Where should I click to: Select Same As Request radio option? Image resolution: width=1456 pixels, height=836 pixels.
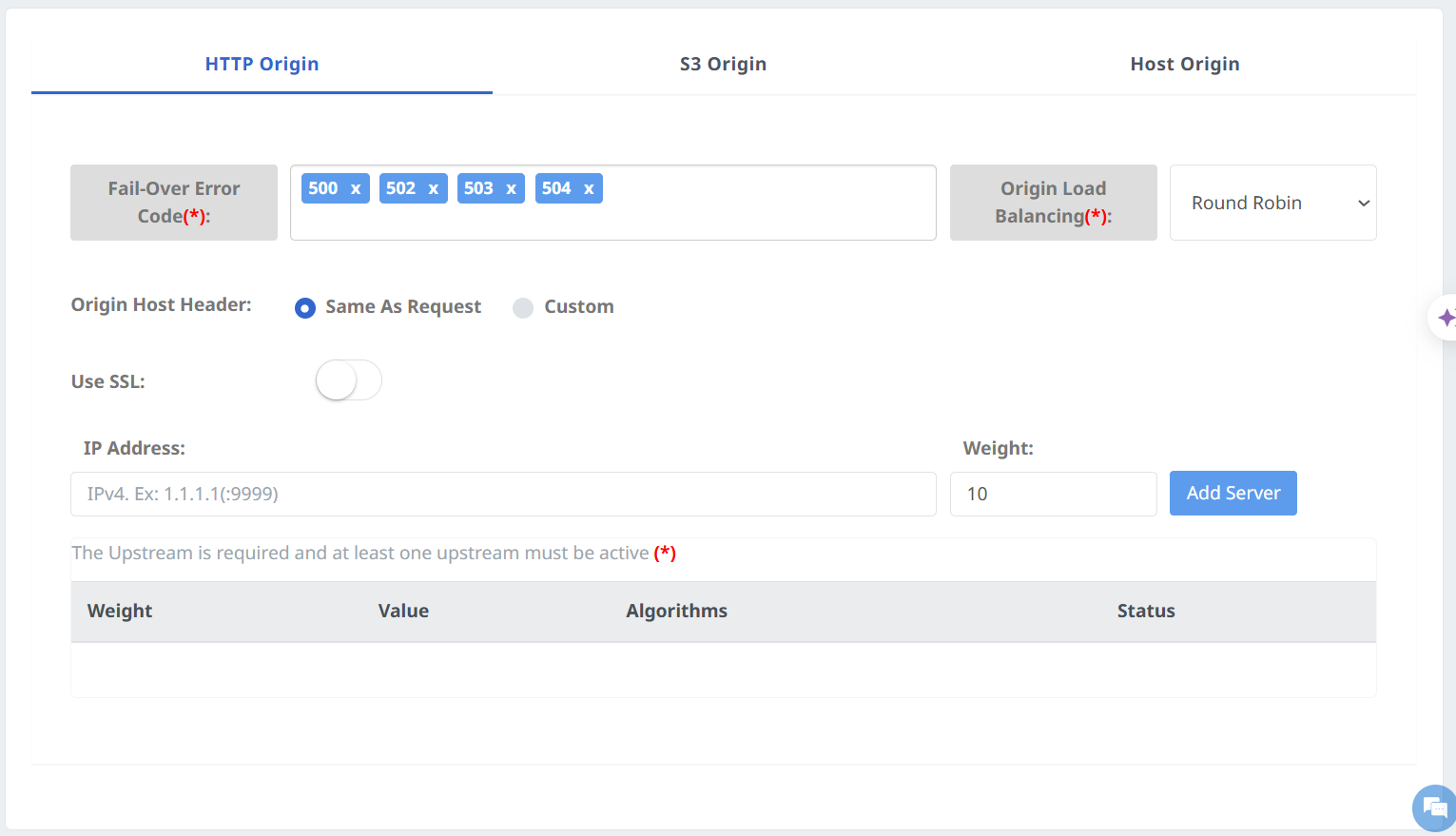click(305, 308)
